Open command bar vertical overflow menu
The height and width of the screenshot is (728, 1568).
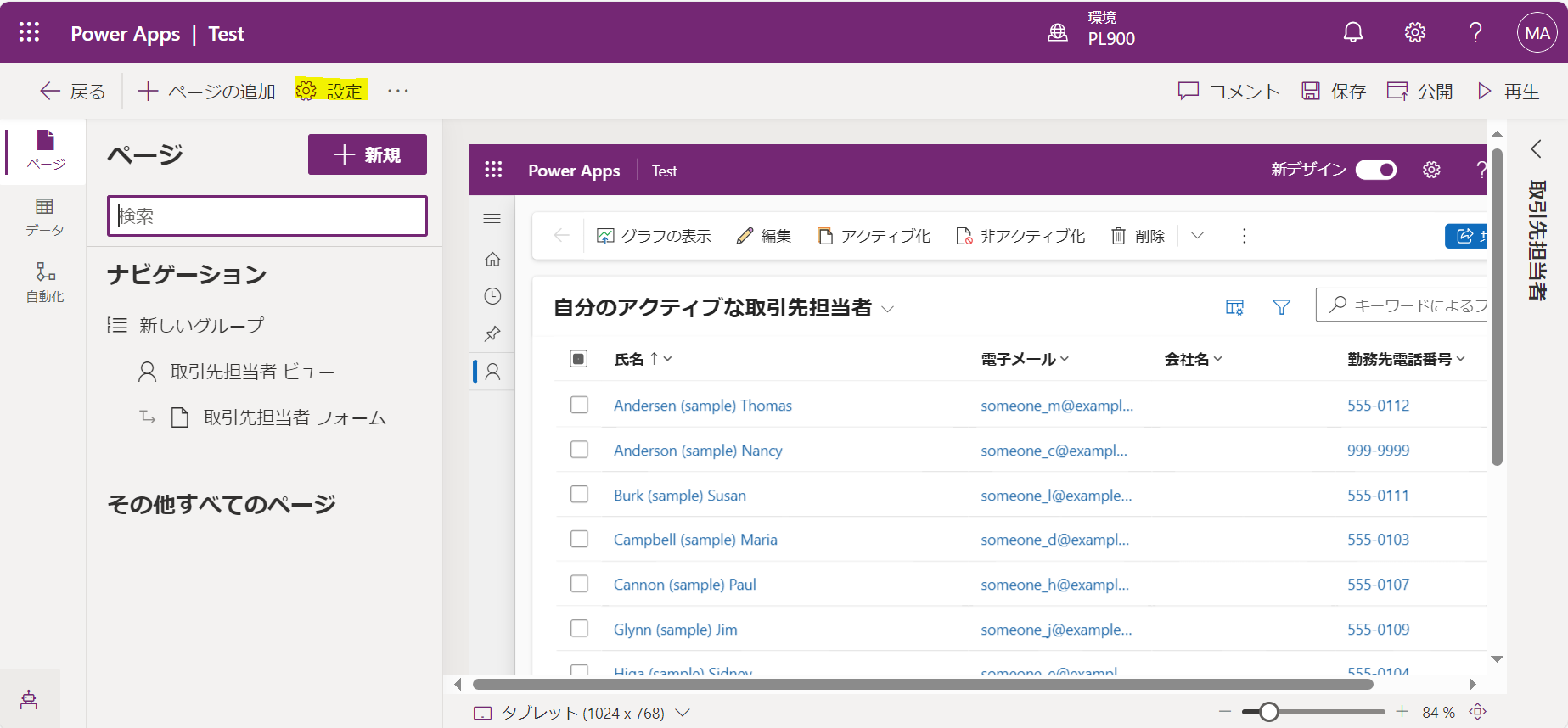[1245, 236]
